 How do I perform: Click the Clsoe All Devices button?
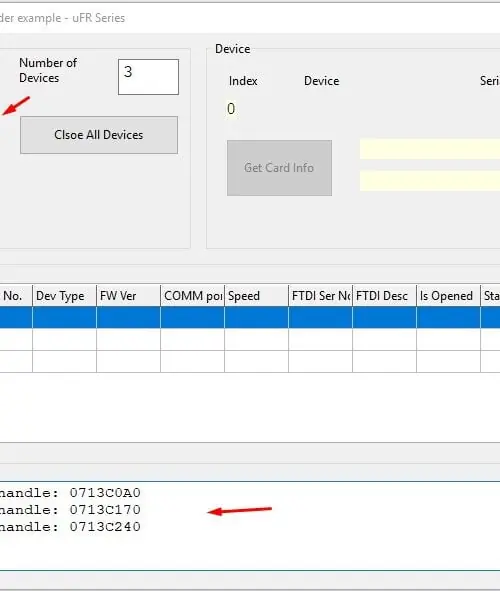click(99, 135)
